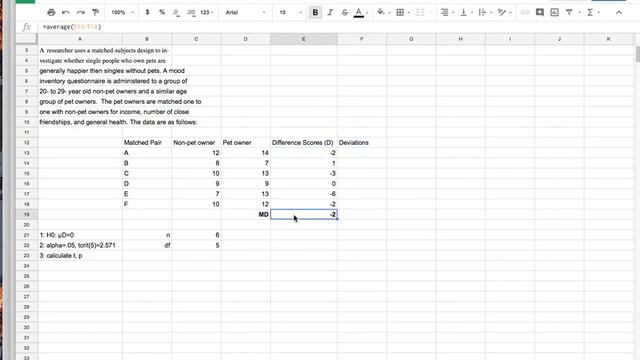
Task: Click the Print icon
Action: (x=51, y=13)
